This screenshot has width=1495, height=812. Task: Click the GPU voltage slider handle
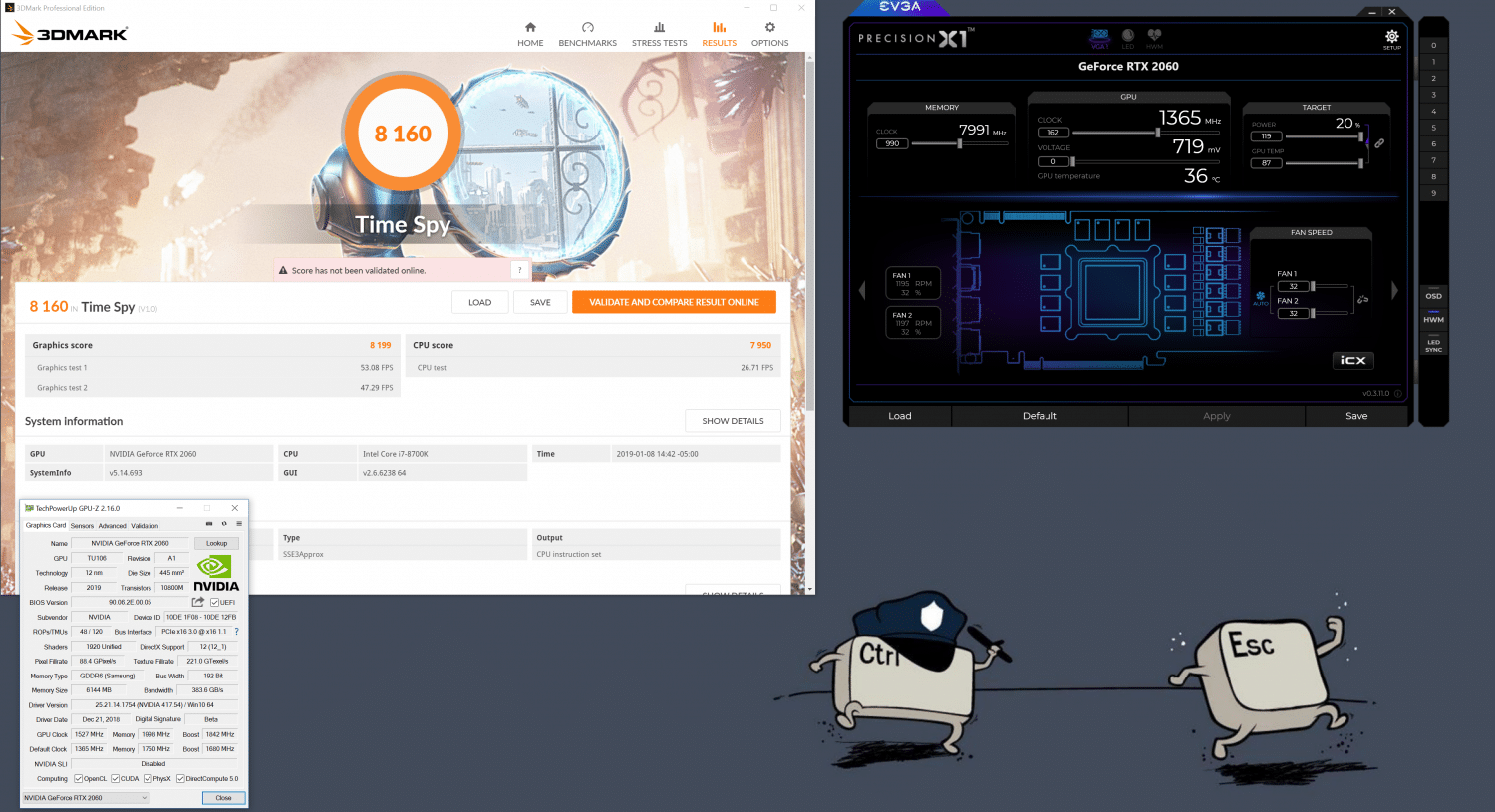tap(1072, 161)
